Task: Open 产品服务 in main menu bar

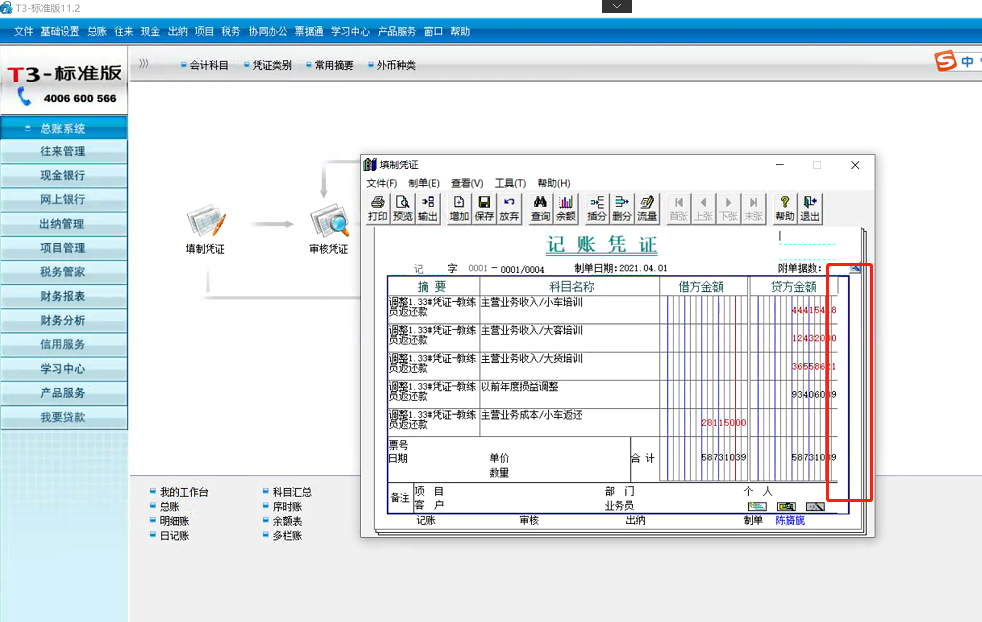Action: pos(397,31)
